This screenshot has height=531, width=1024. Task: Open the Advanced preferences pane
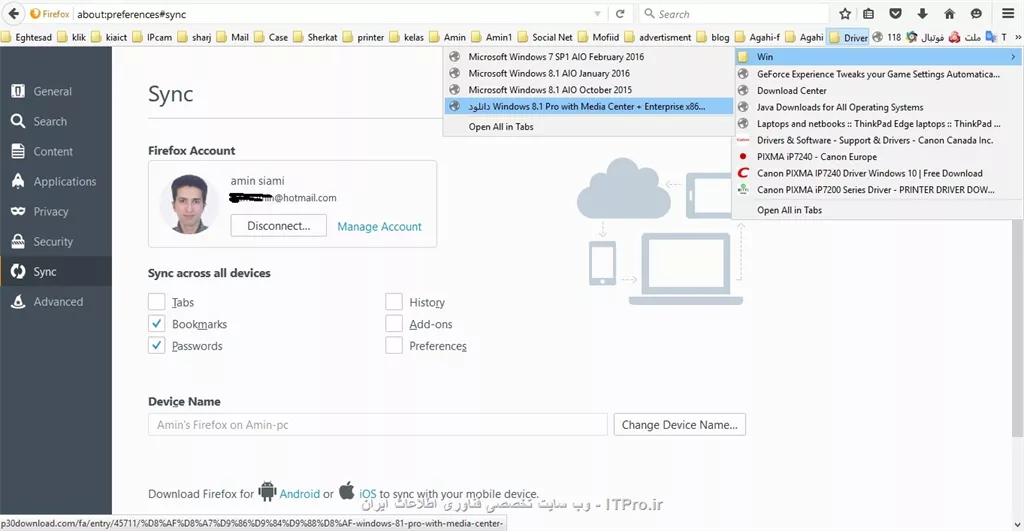(x=56, y=302)
